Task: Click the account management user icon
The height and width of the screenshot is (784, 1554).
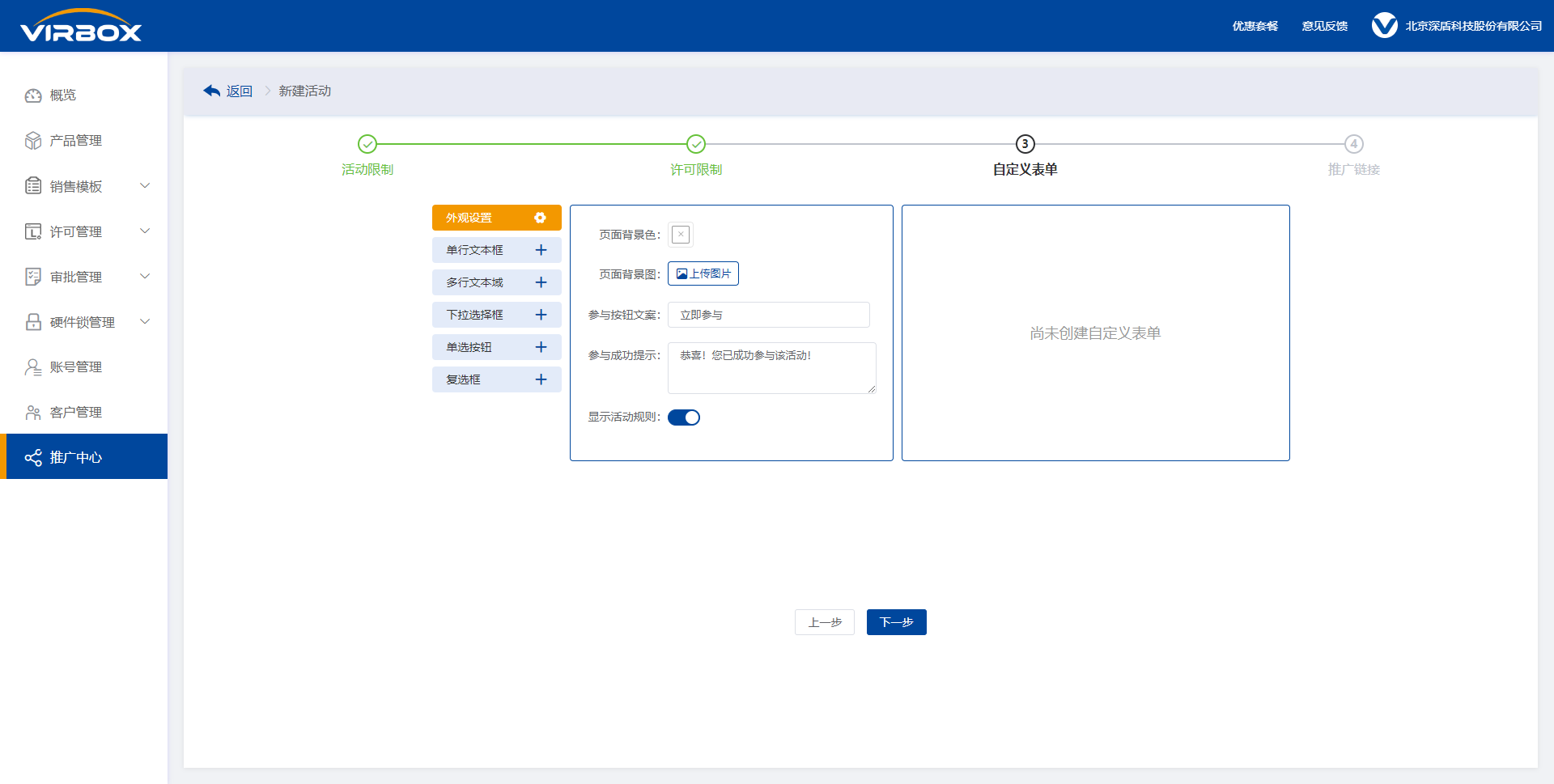Action: [x=33, y=367]
